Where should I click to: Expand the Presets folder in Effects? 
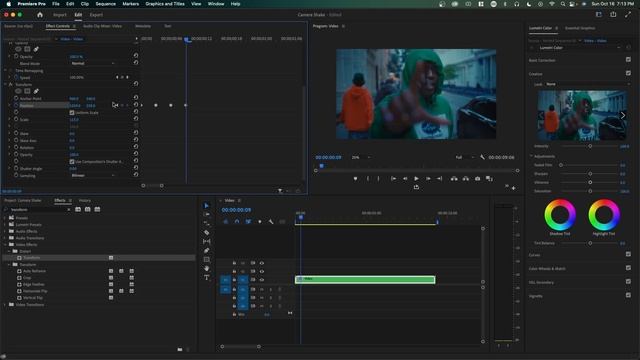(5, 218)
